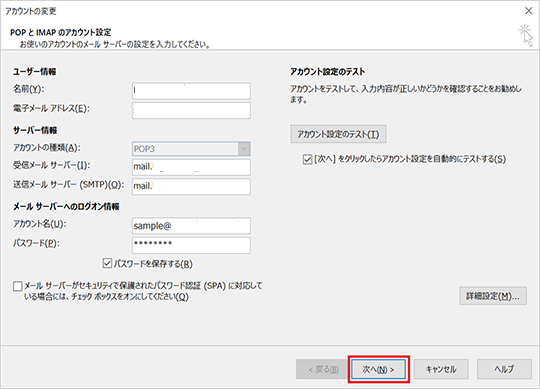Viewport: 540px width, 389px height.
Task: Focus the 電子メール アドレス(E) field
Action: [x=191, y=110]
